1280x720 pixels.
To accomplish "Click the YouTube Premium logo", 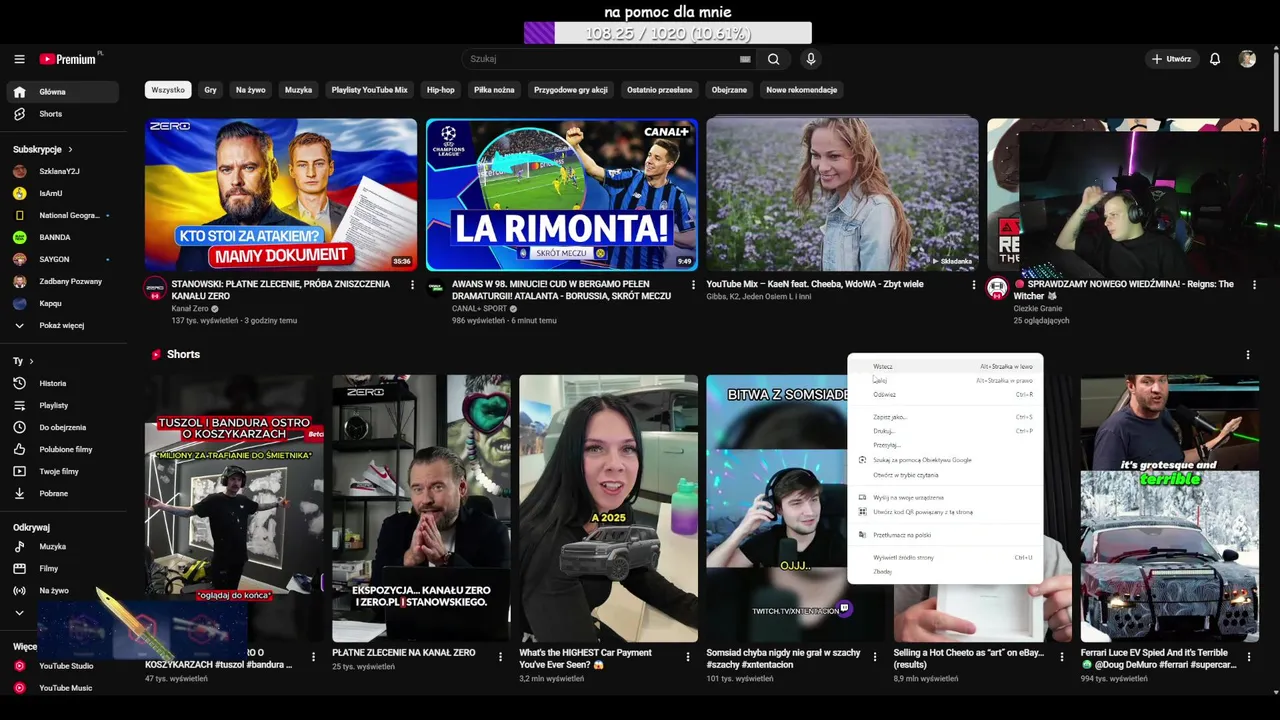I will (70, 59).
